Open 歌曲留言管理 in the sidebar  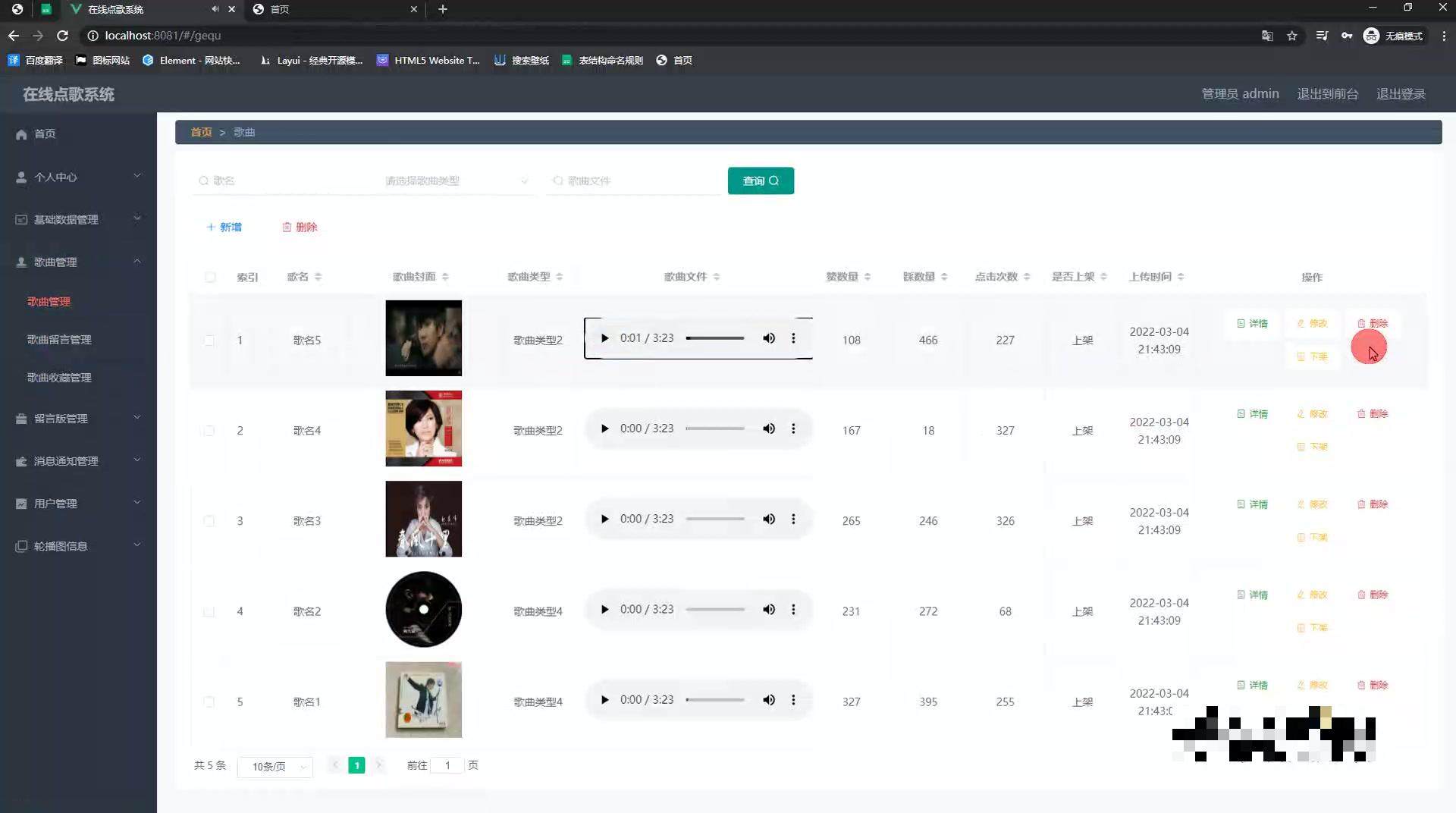59,339
